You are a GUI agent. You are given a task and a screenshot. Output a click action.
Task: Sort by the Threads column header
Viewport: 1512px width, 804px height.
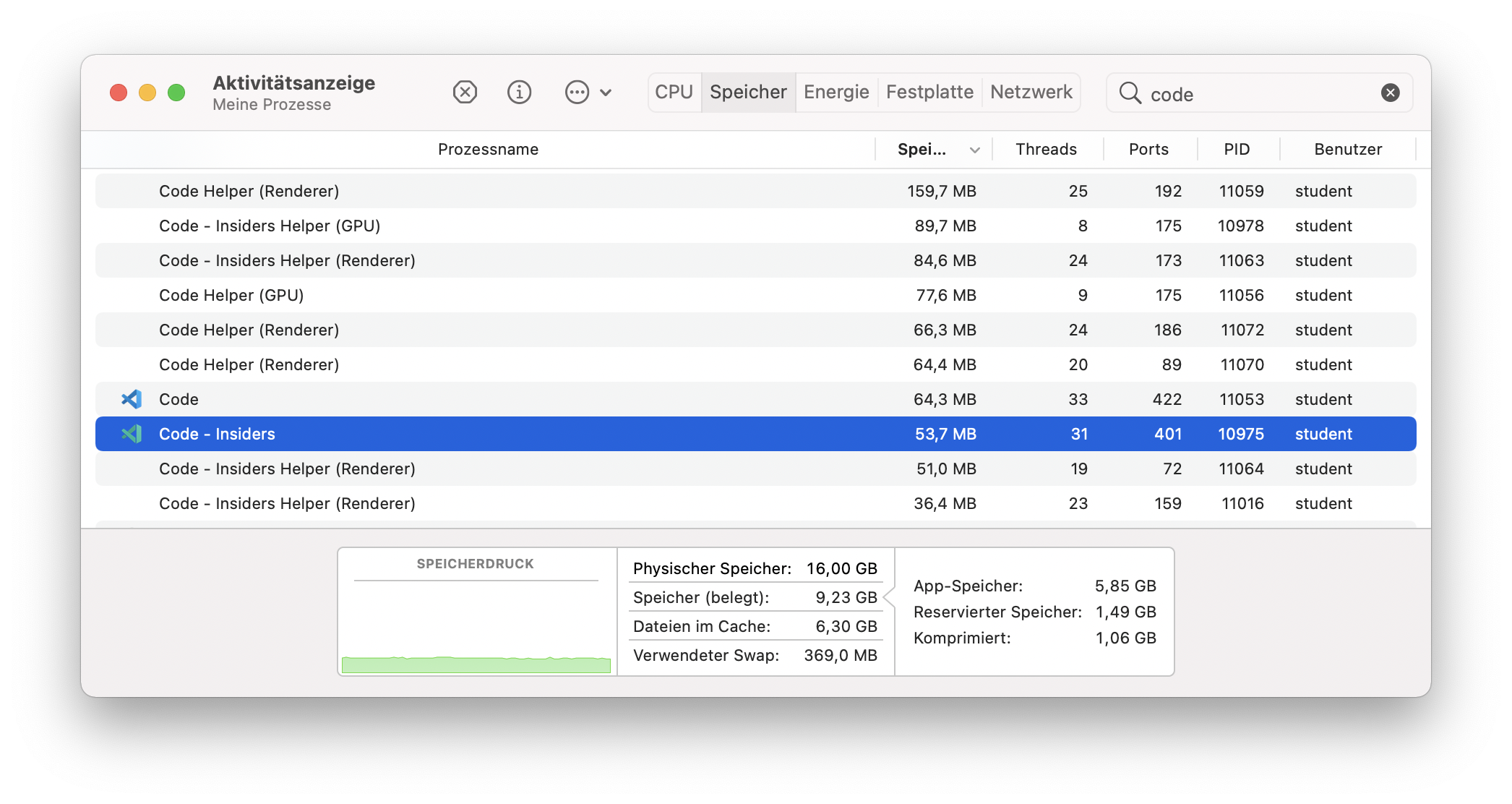pos(1046,150)
